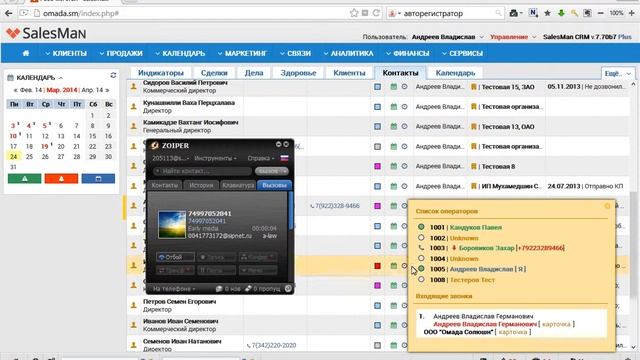640x360 pixels.
Task: Go to the SalesMan home page icon
Action: (x=26, y=53)
